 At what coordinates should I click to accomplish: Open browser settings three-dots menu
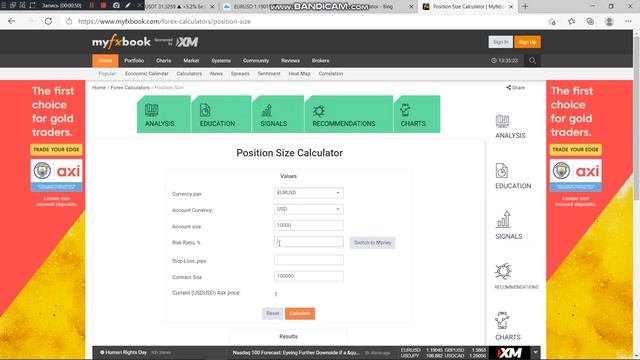pos(628,21)
